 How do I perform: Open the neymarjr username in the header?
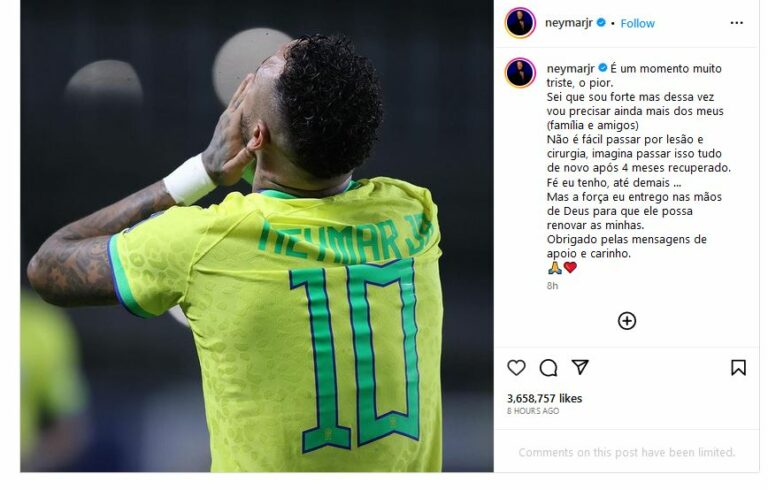click(x=569, y=23)
